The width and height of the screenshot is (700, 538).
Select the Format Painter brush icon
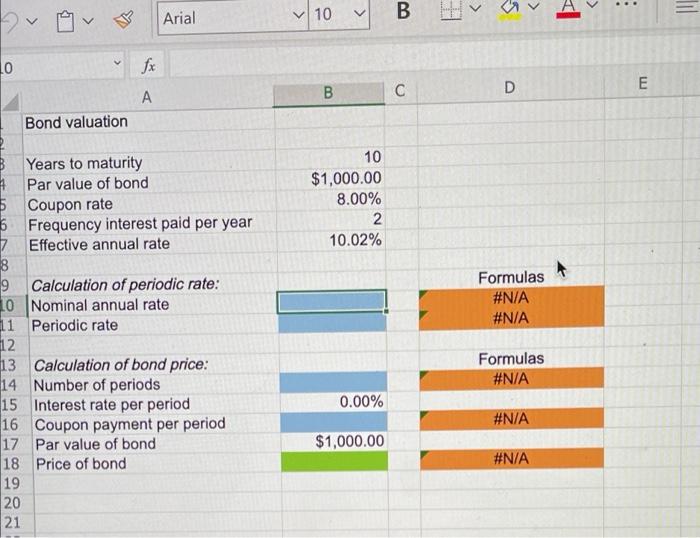click(123, 20)
